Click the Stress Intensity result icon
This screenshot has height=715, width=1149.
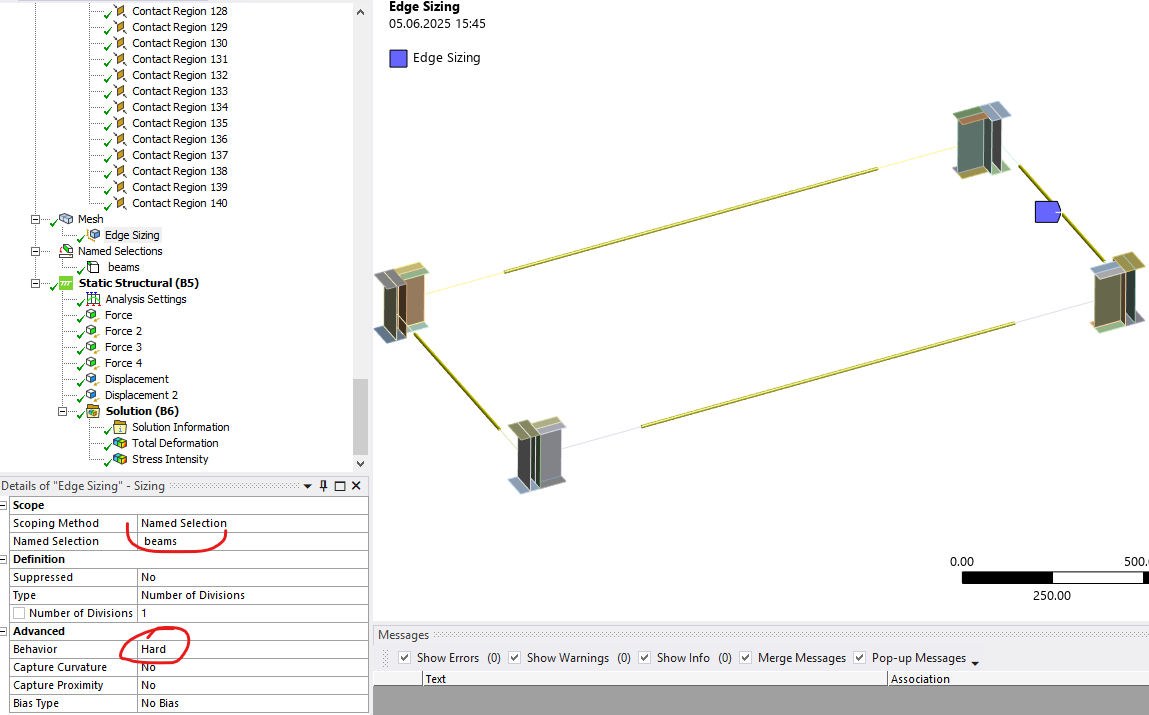point(120,459)
